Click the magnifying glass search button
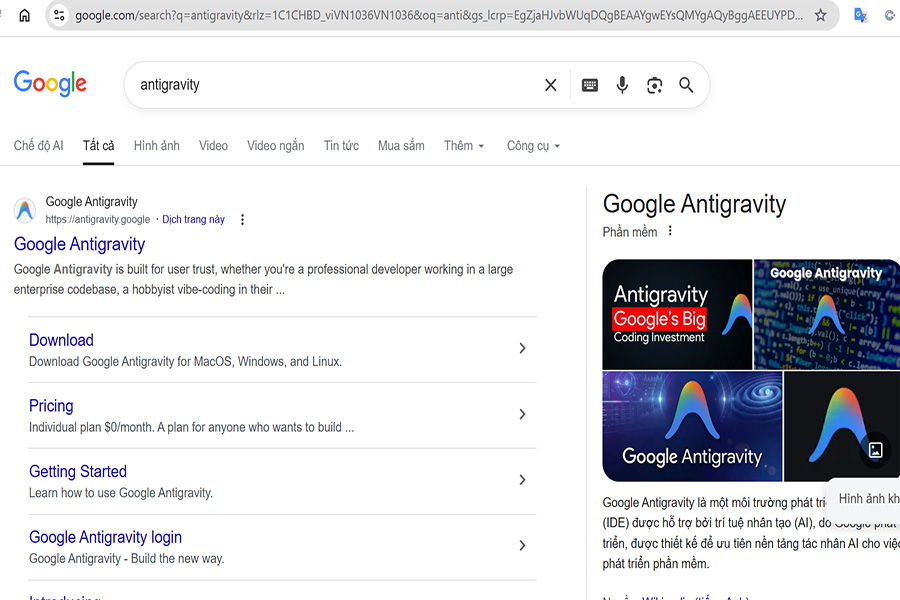Screen dimensions: 900x600 tap(686, 85)
